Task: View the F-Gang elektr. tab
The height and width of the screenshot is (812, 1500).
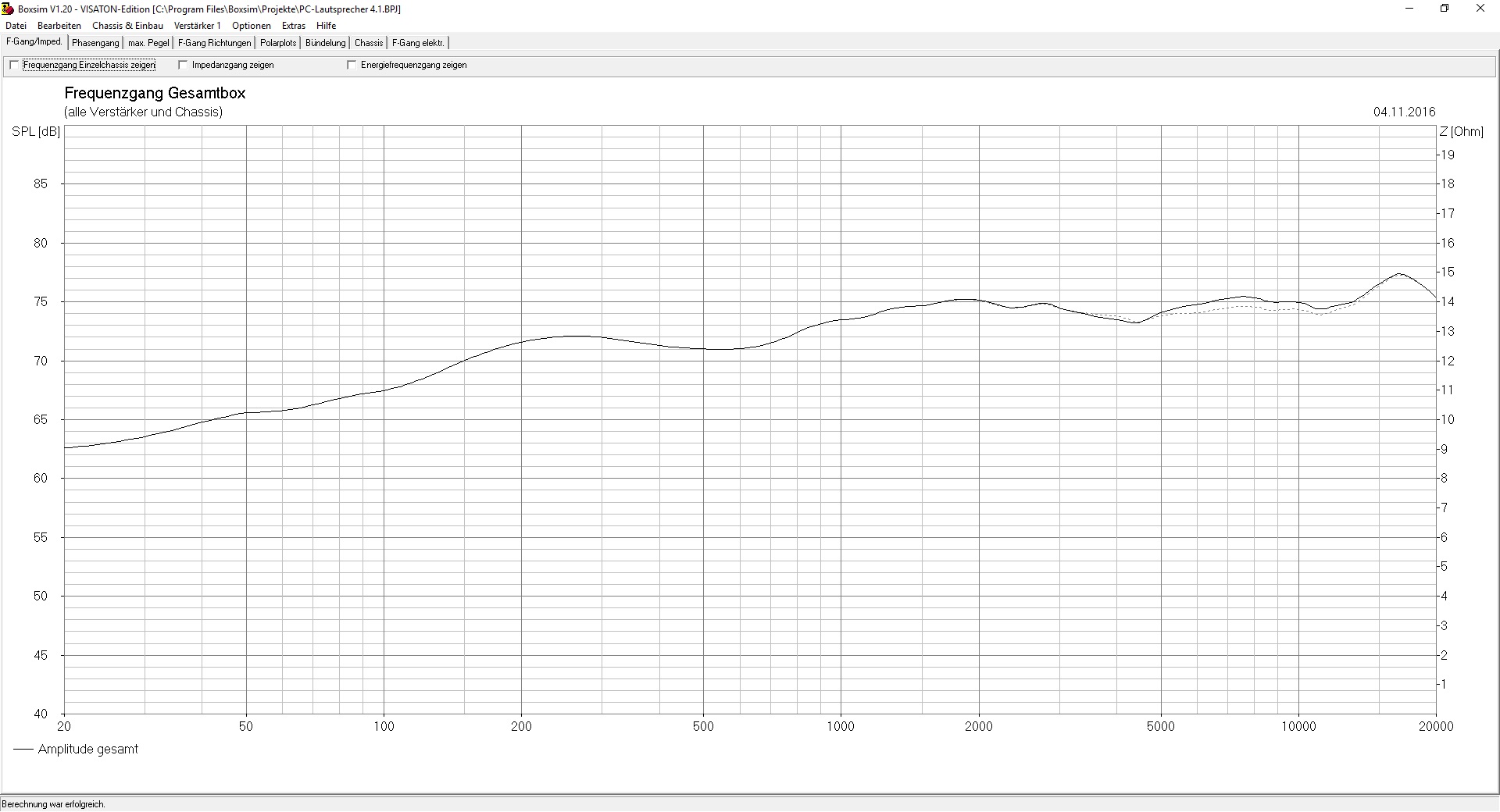Action: [418, 43]
